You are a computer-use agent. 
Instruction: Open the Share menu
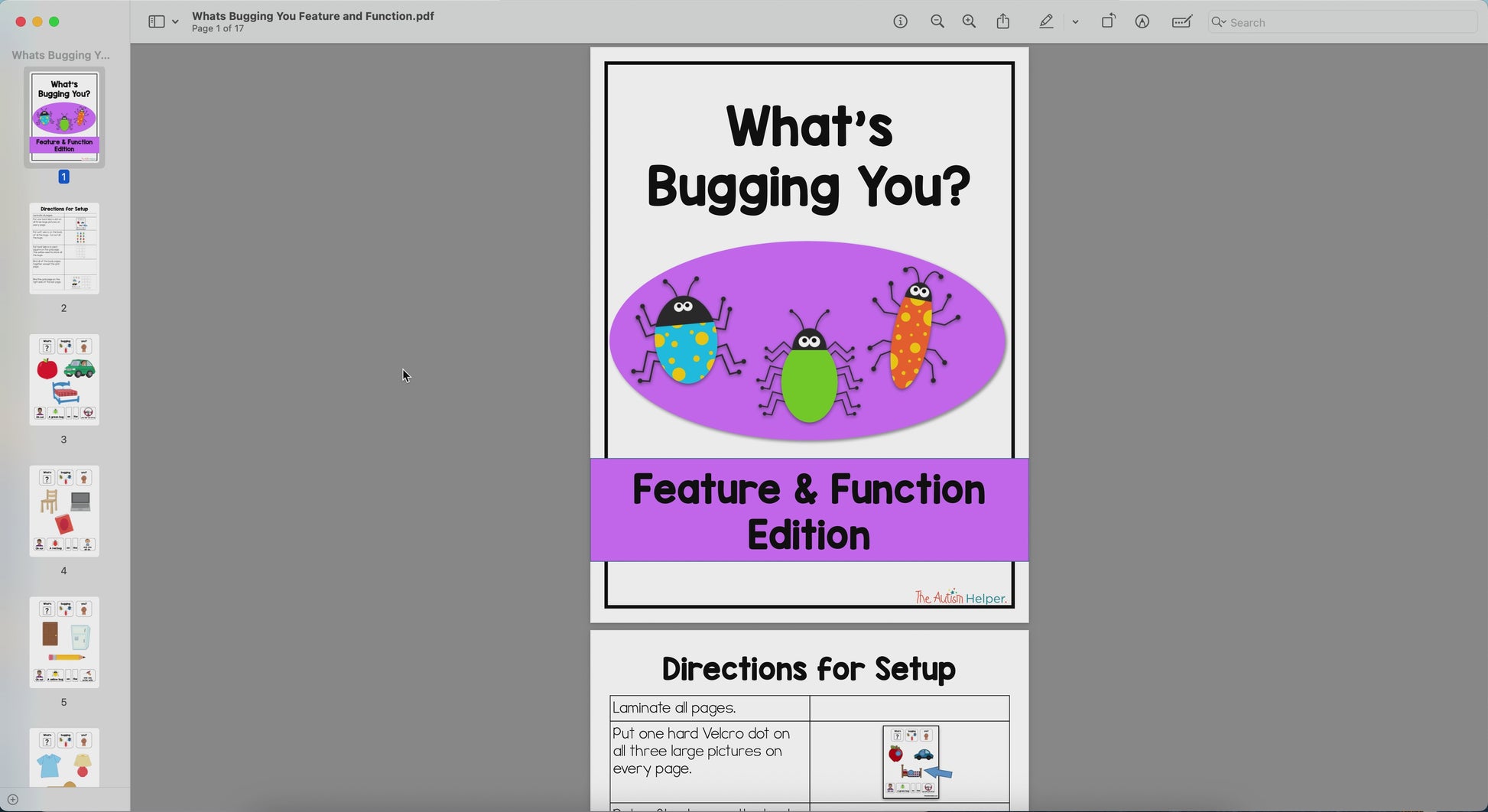point(1003,22)
